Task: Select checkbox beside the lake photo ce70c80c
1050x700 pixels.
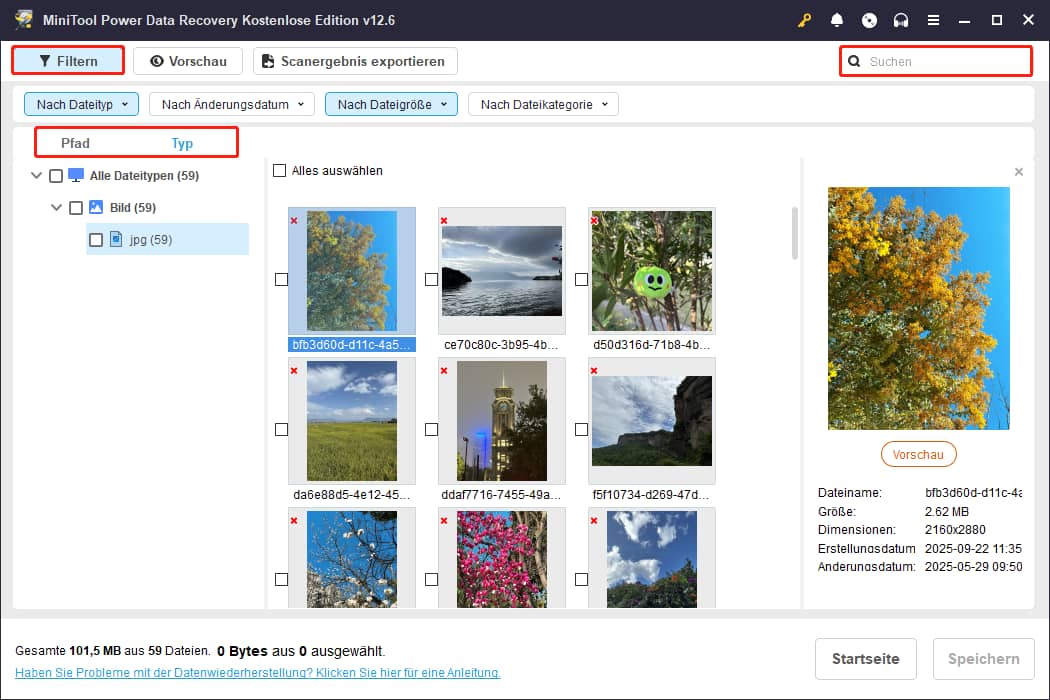Action: click(431, 279)
